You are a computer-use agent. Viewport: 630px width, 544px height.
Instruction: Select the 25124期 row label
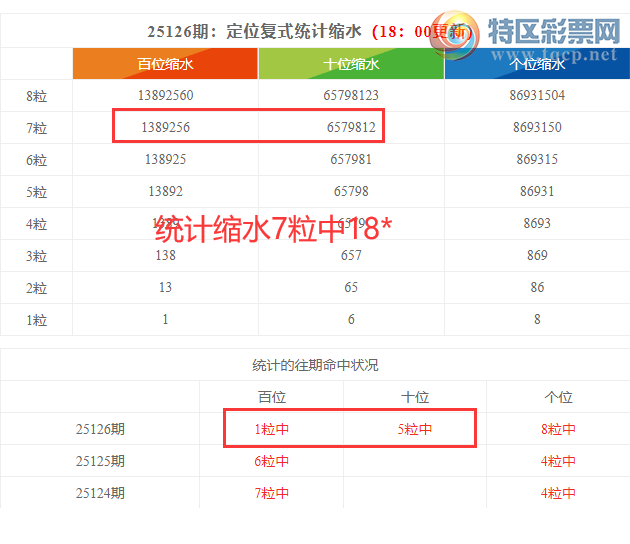pyautogui.click(x=100, y=493)
